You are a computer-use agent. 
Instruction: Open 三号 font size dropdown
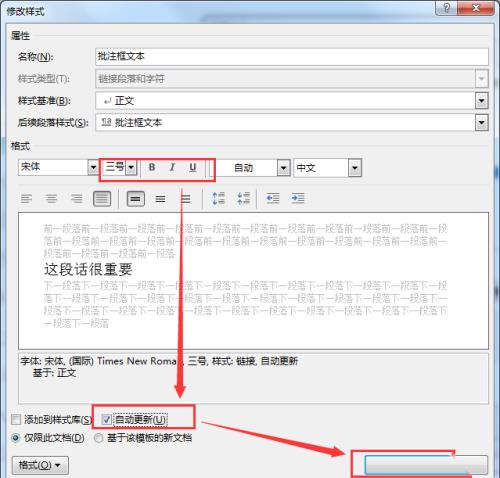(x=131, y=167)
